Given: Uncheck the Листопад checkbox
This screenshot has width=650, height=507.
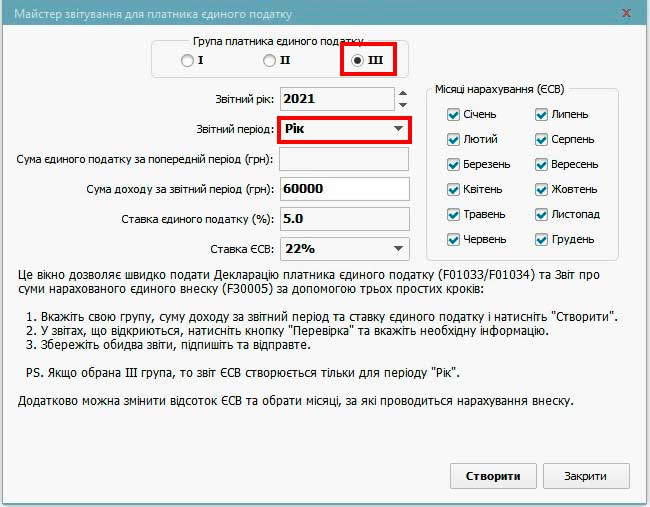Looking at the screenshot, I should click(541, 215).
